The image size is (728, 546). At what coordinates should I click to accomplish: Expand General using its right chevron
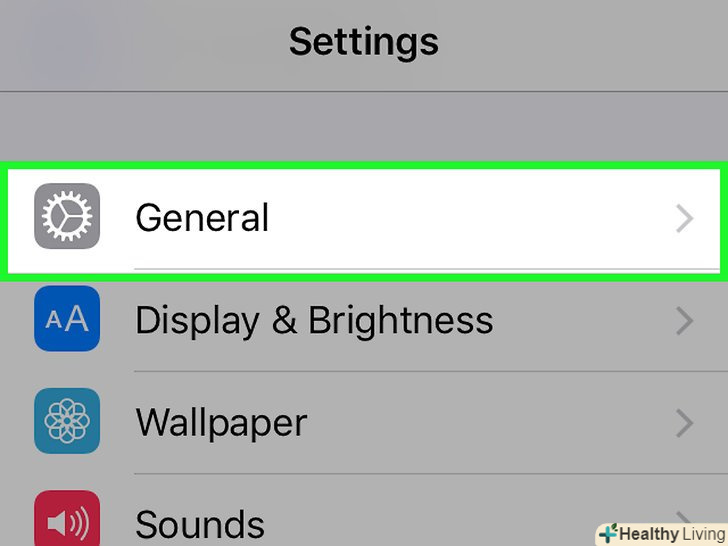pos(685,218)
